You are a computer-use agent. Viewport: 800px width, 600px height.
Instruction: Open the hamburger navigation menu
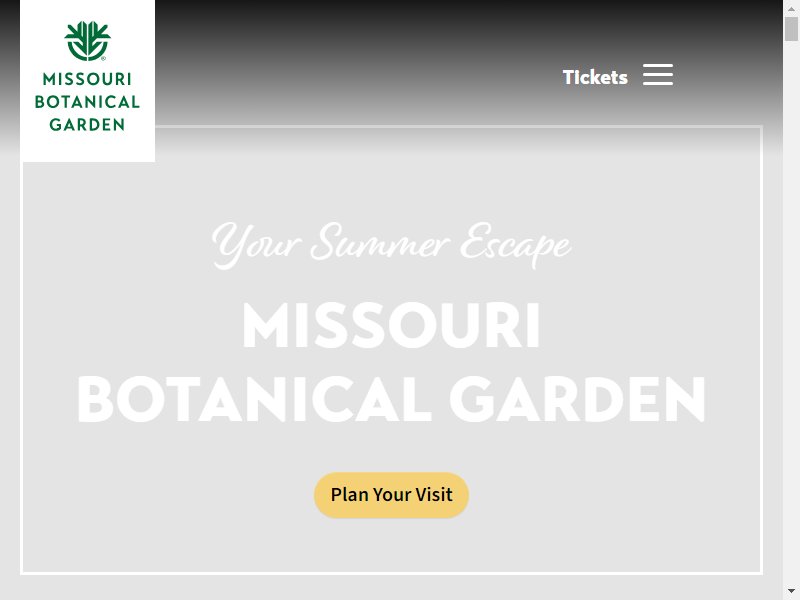coord(658,75)
